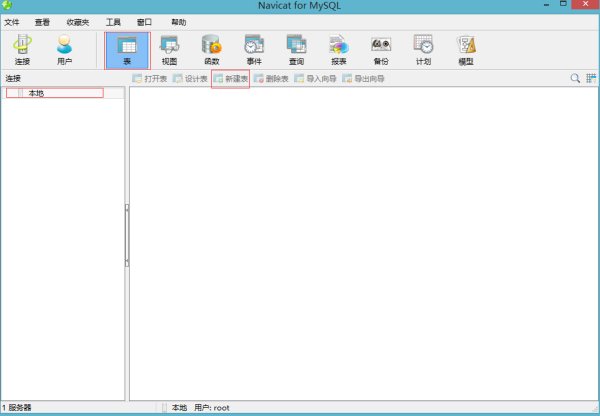Click the 删除表 (Delete Table) button
Screen dimensions: 600x416
(x=271, y=78)
